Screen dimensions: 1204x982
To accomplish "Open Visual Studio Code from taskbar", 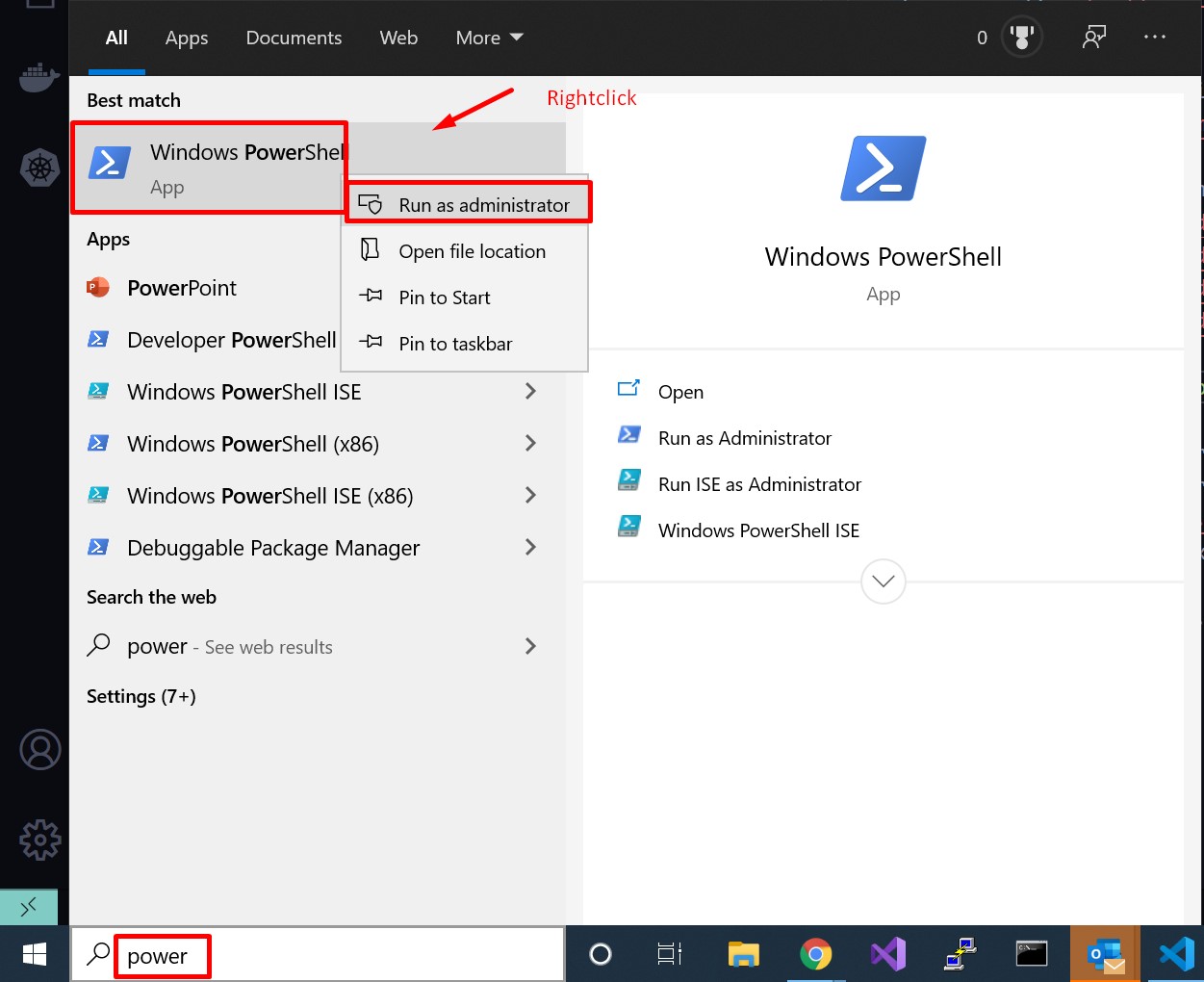I will [1176, 954].
